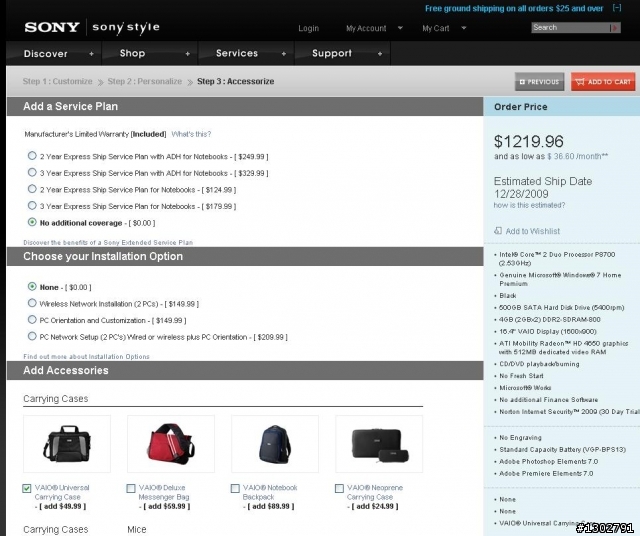Collapse the free shipping banner bracket

(x=617, y=8)
